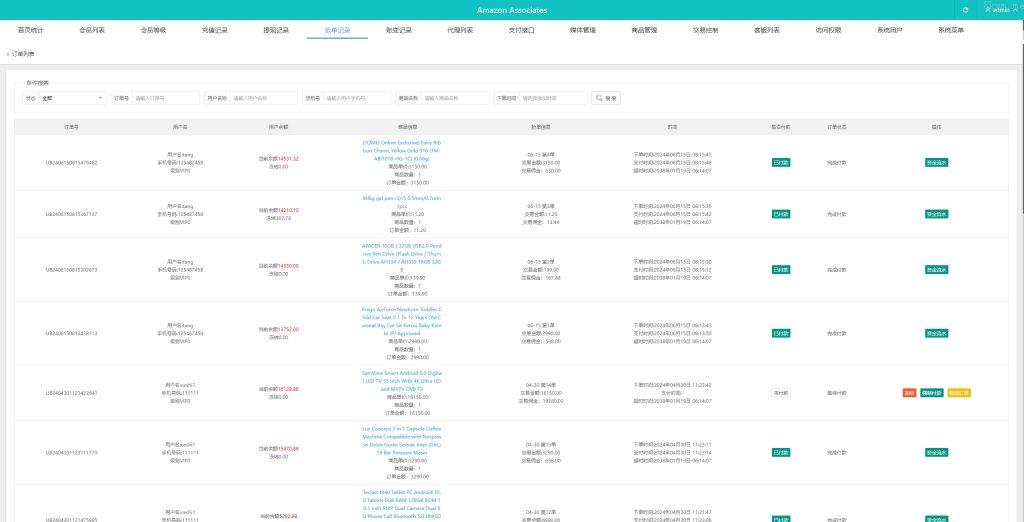Open the 会员列表 navigation tab
1024x522 pixels.
(x=92, y=31)
